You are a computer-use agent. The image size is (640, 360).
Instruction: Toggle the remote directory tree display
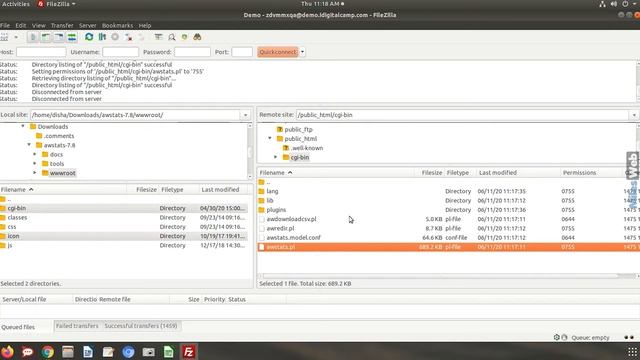click(59, 37)
